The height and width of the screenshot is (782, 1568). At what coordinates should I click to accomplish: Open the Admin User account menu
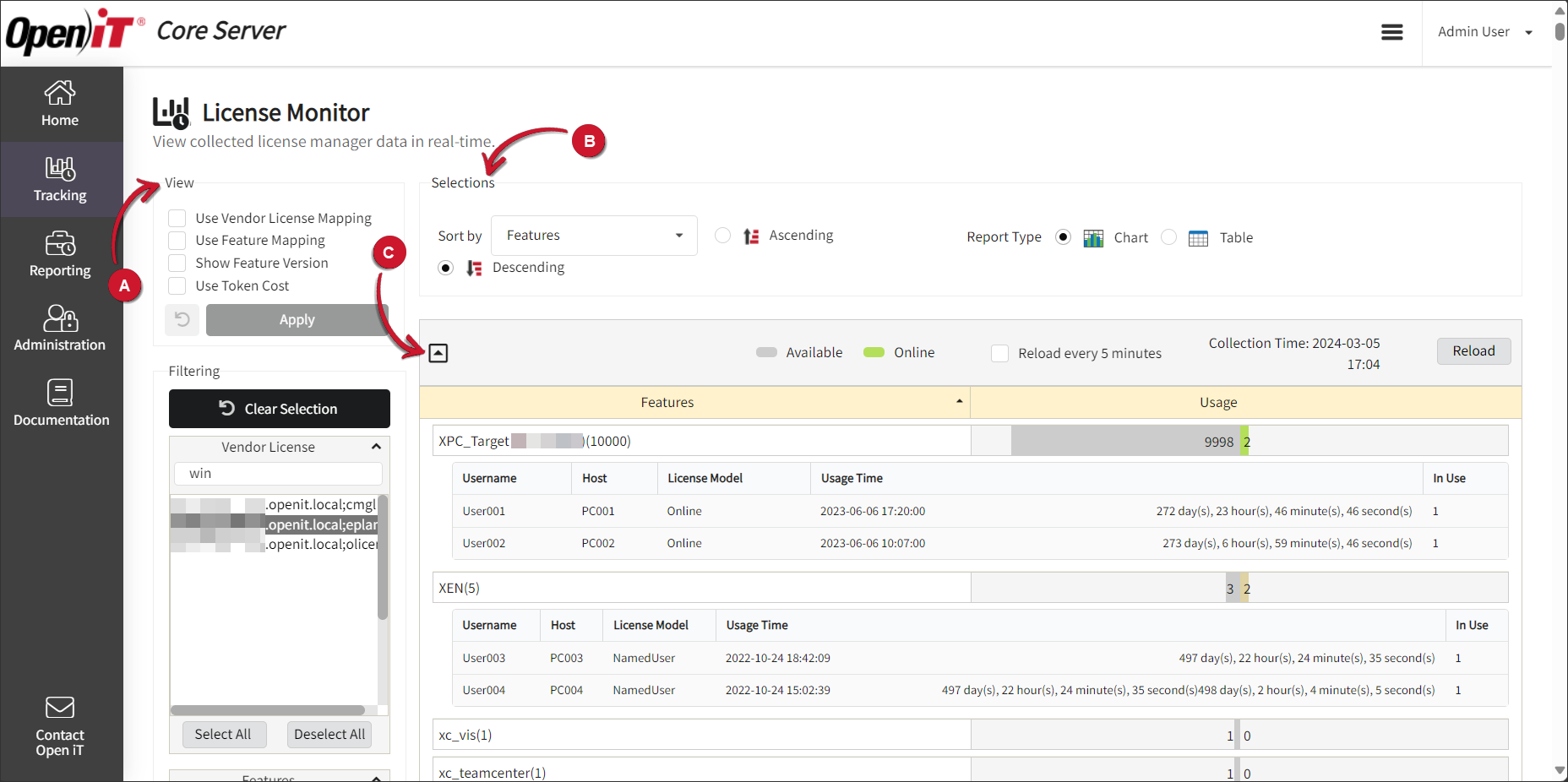coord(1484,31)
